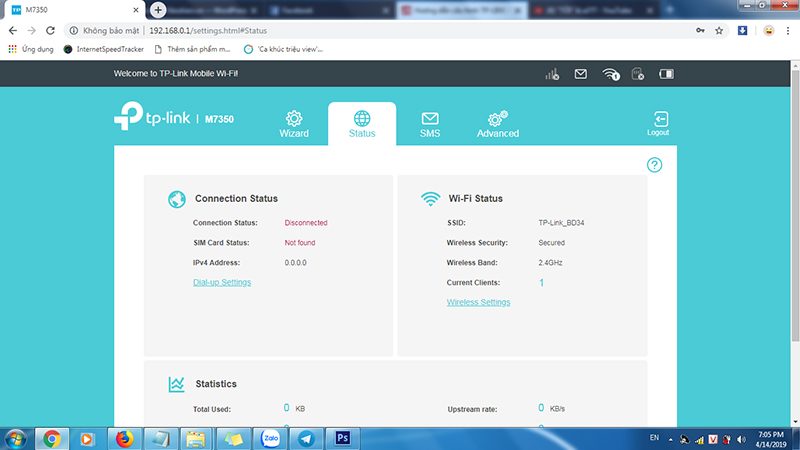Screen dimensions: 800x450
Task: Click the page vertical scrollbar
Action: (x=795, y=206)
